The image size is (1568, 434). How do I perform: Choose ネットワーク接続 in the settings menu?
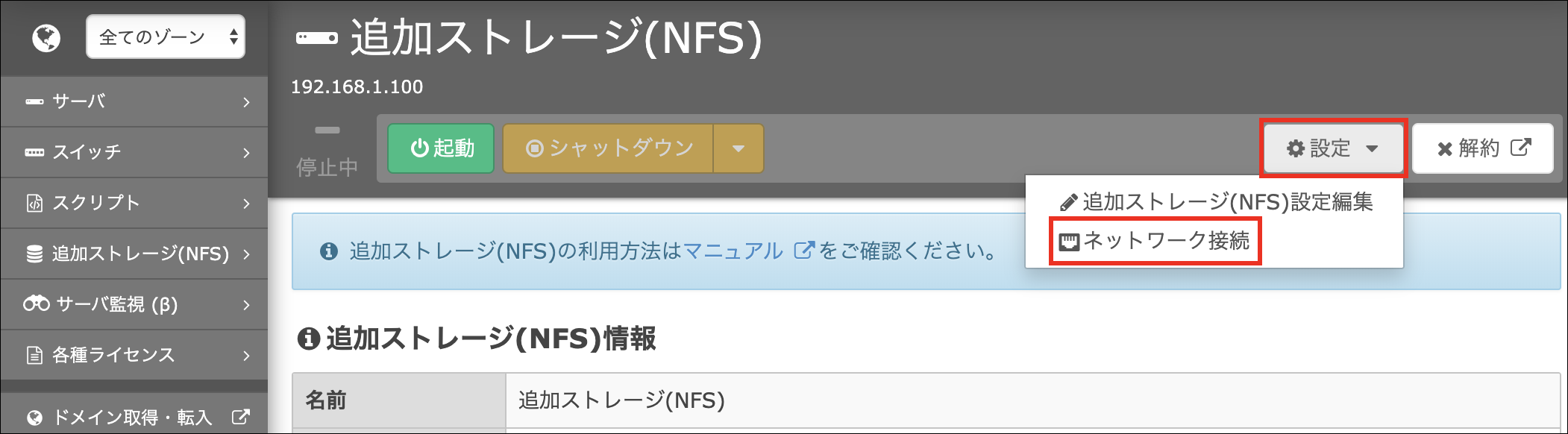pyautogui.click(x=1155, y=241)
